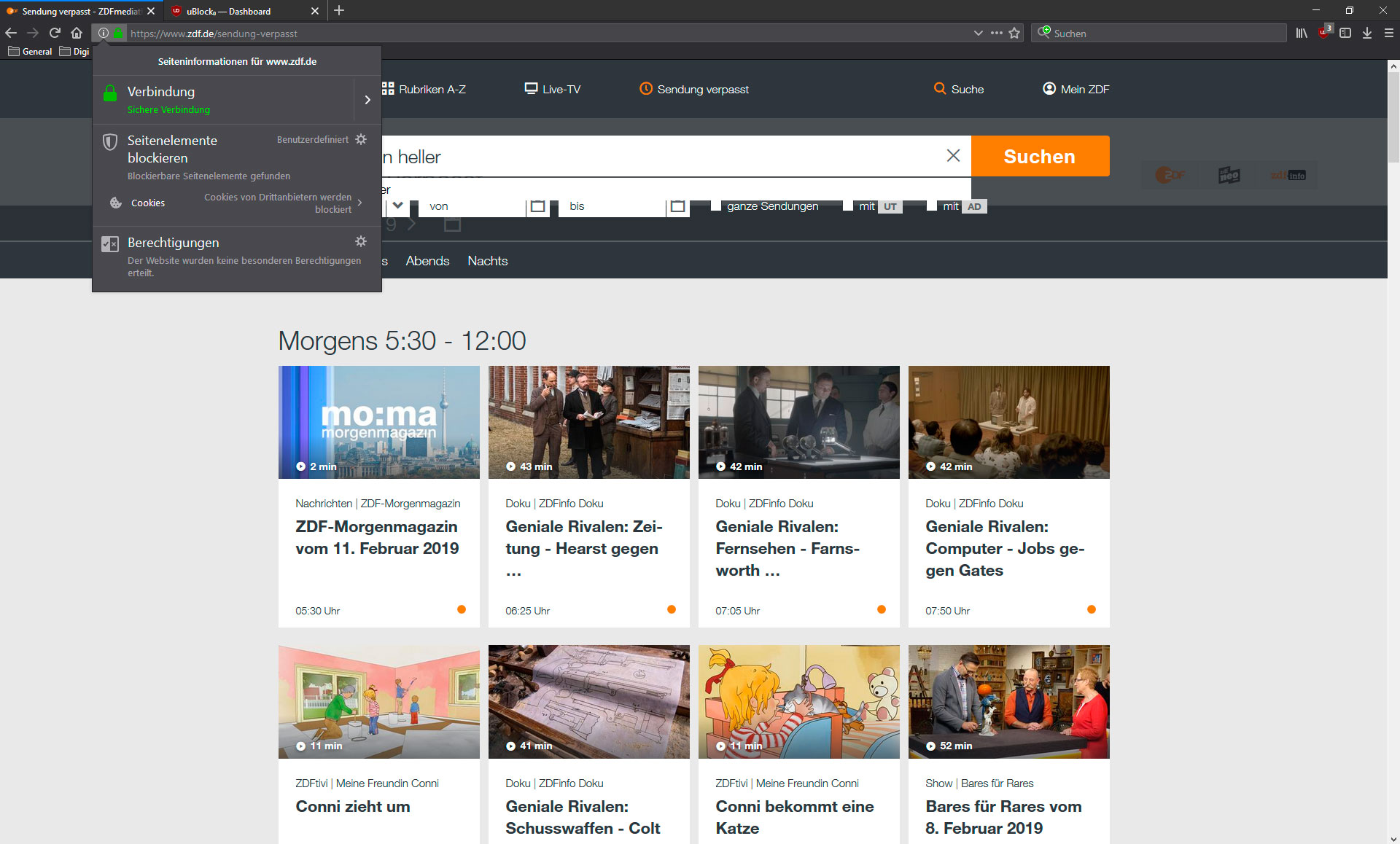This screenshot has width=1400, height=844.
Task: Expand the Cookies third-party blocked entry
Action: pyautogui.click(x=359, y=203)
